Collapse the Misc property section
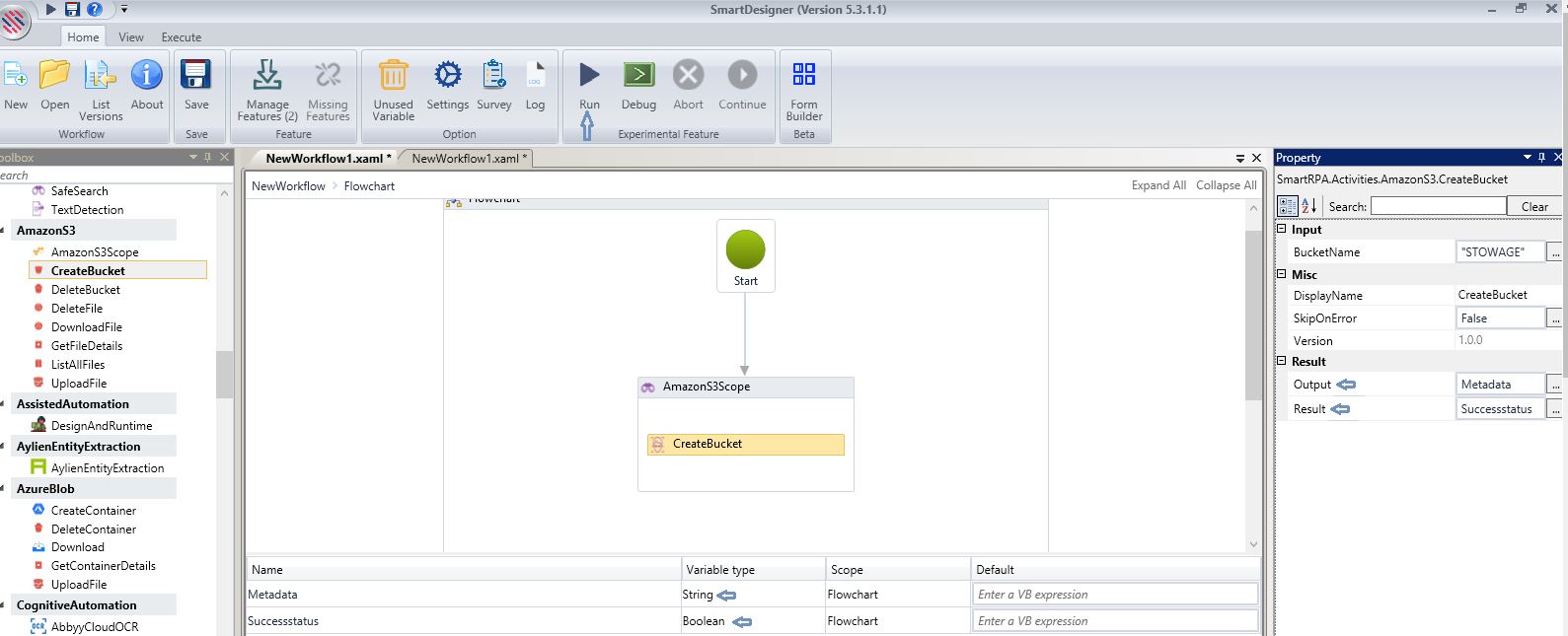Image resolution: width=1568 pixels, height=636 pixels. [1282, 274]
